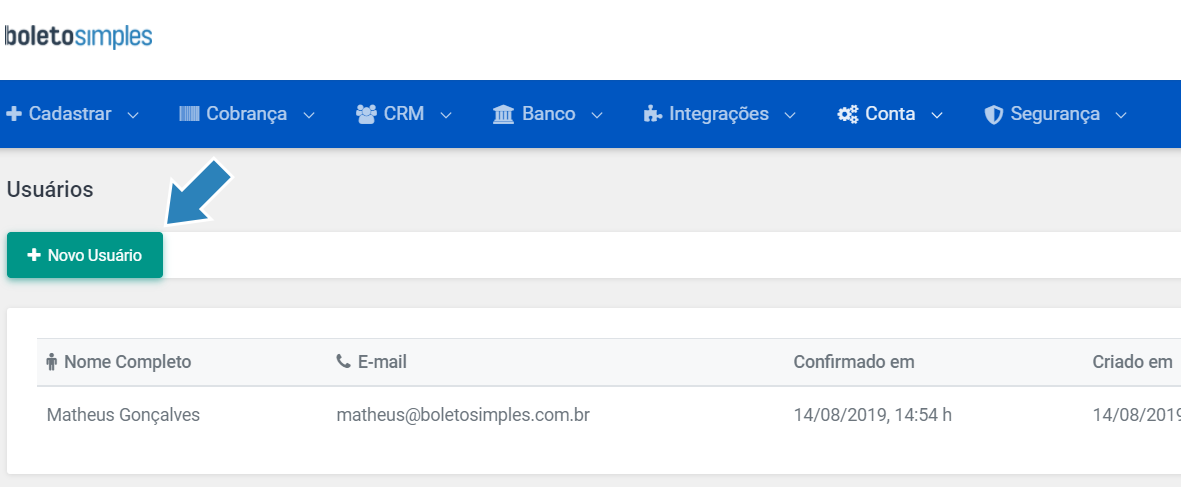Expand the Banco dropdown chevron
Image resolution: width=1181 pixels, height=487 pixels.
click(597, 115)
